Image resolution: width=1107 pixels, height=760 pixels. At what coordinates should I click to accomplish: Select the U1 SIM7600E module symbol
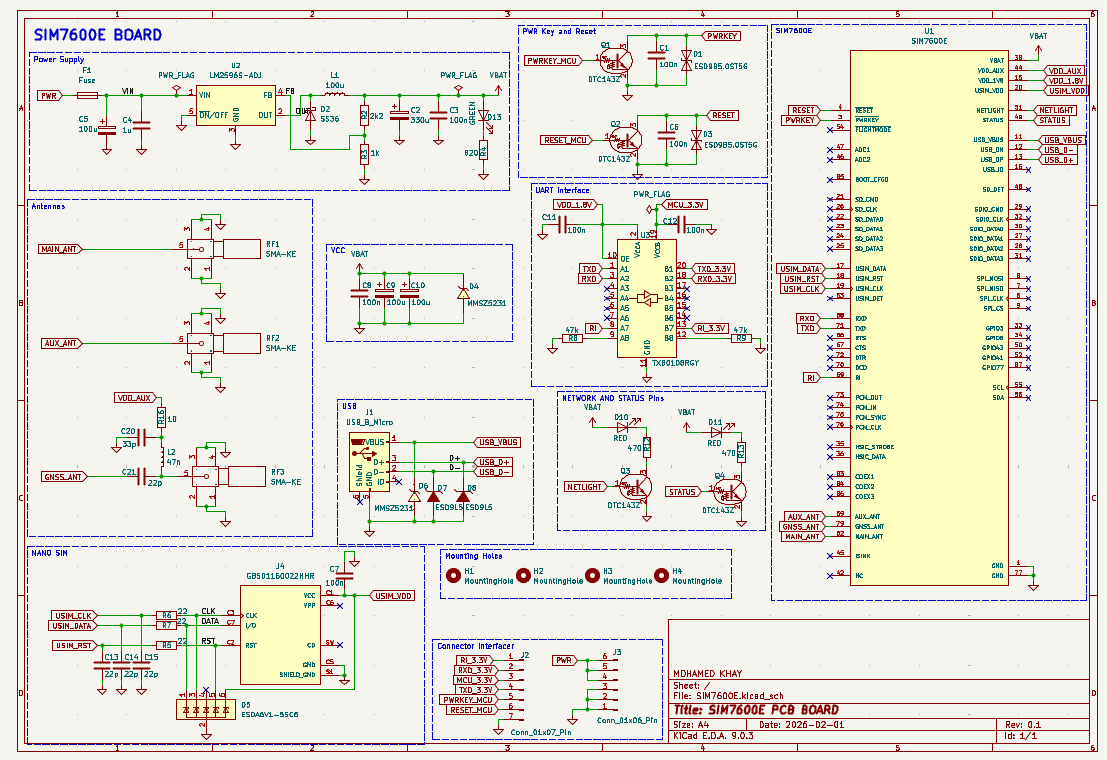coord(929,317)
